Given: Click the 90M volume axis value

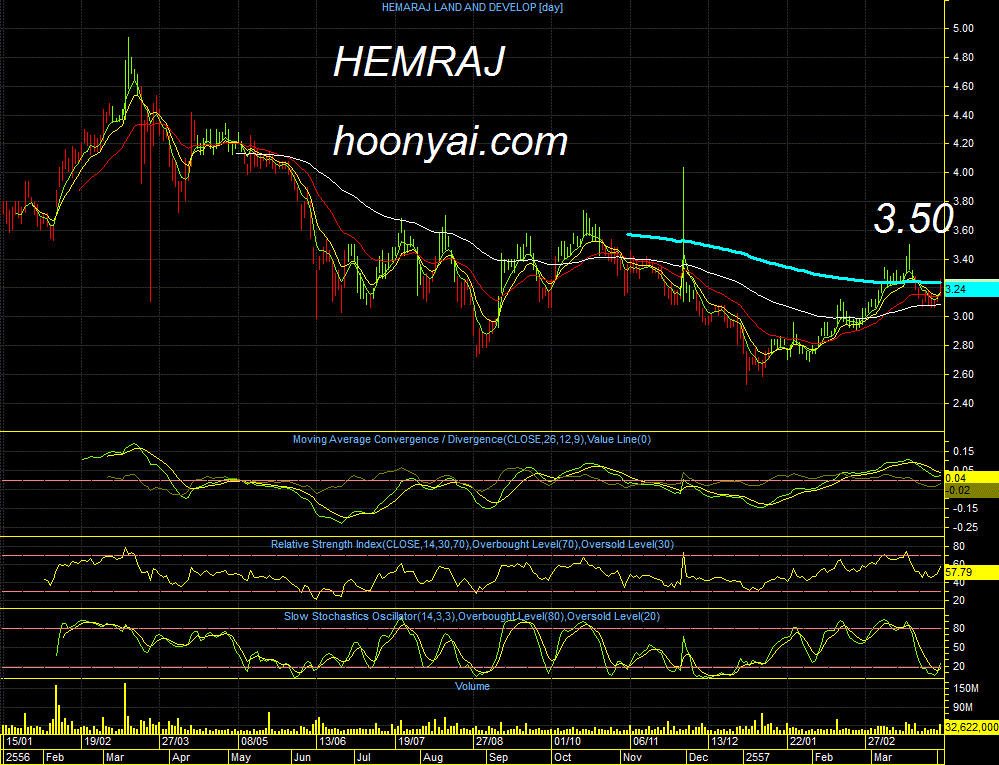Looking at the screenshot, I should click(963, 708).
